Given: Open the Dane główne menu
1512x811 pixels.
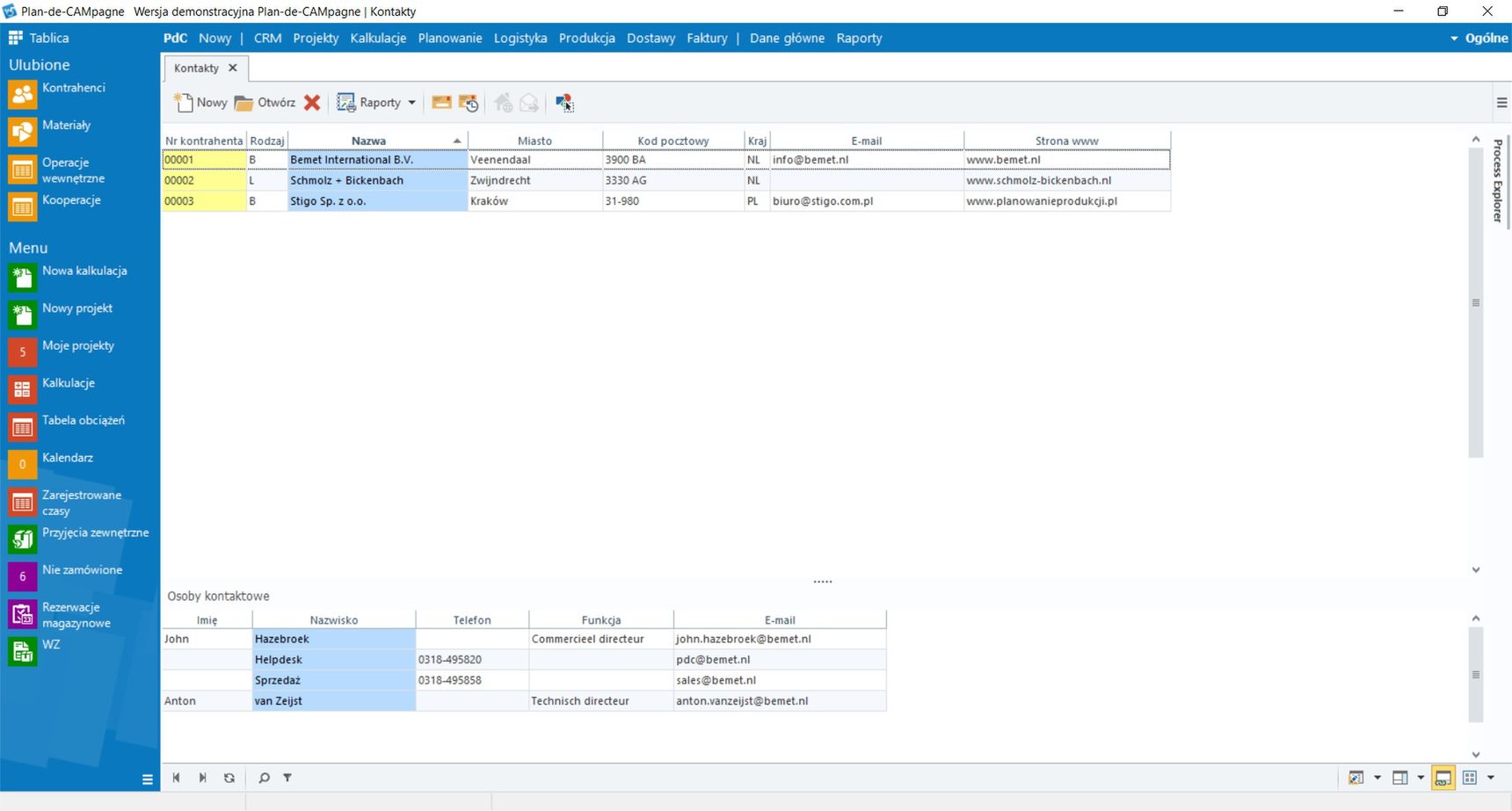Looking at the screenshot, I should 787,38.
